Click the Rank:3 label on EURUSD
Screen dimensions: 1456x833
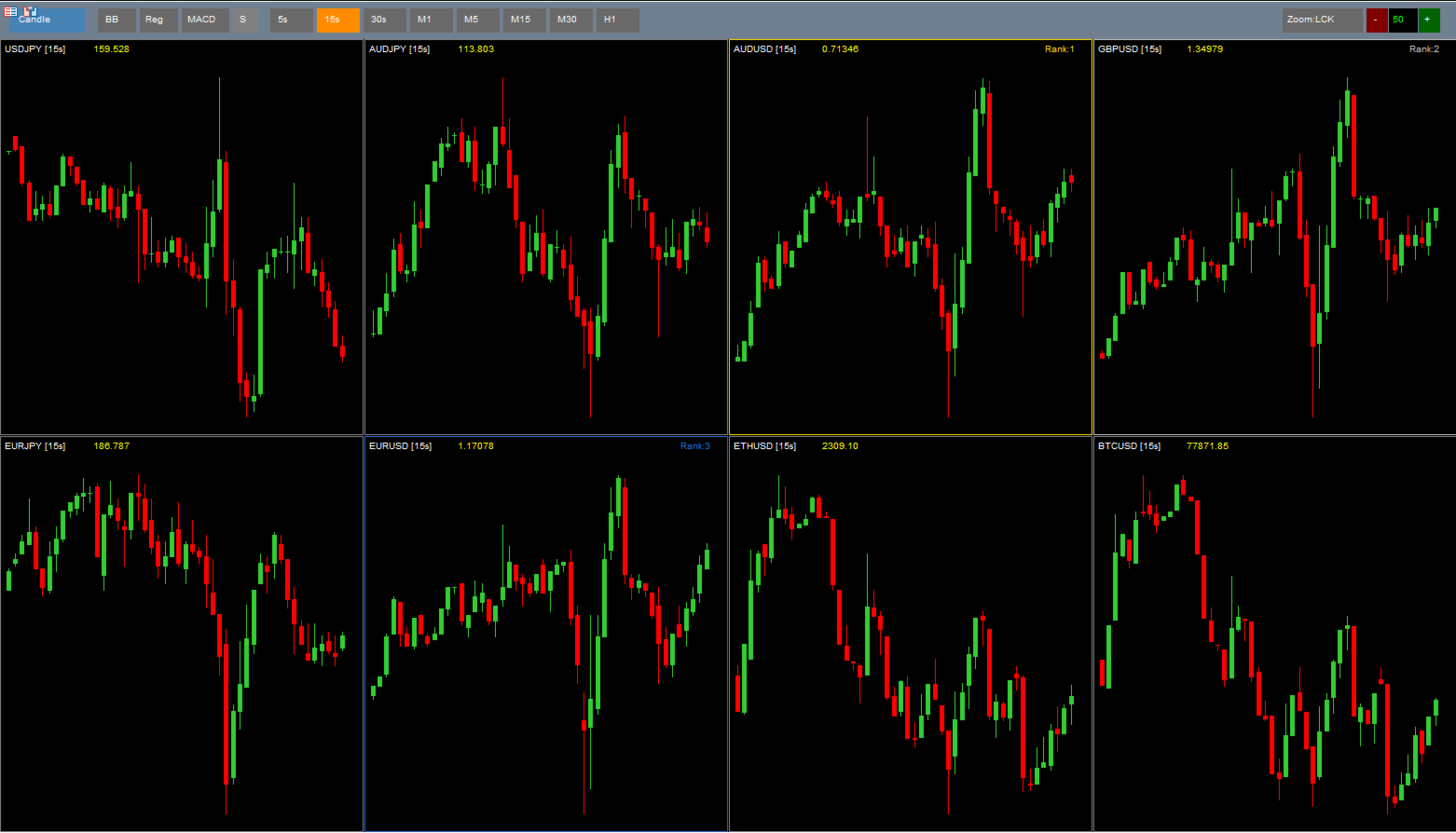695,446
